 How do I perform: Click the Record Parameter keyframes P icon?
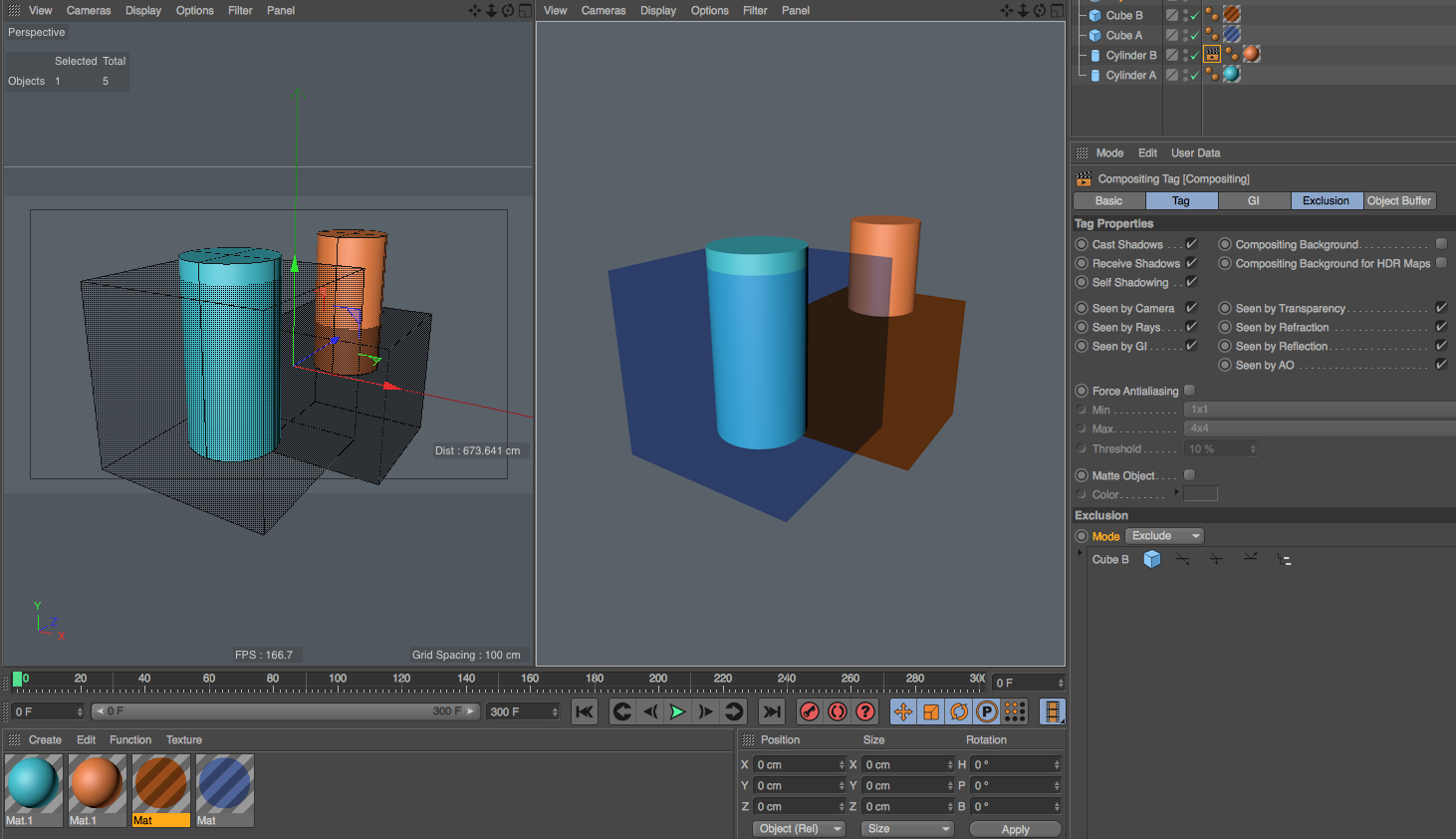coord(986,711)
